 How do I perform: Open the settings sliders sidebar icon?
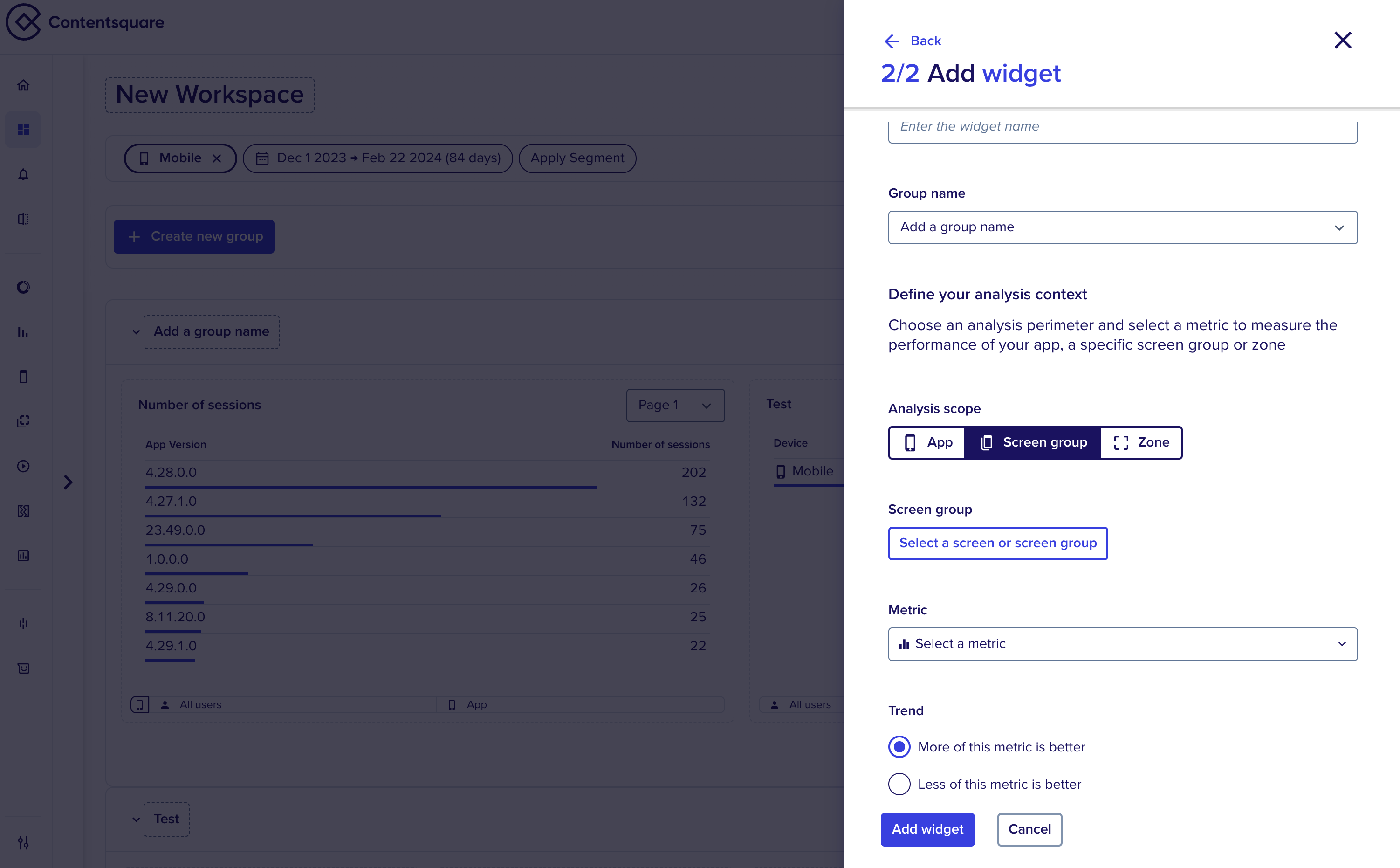pyautogui.click(x=23, y=843)
